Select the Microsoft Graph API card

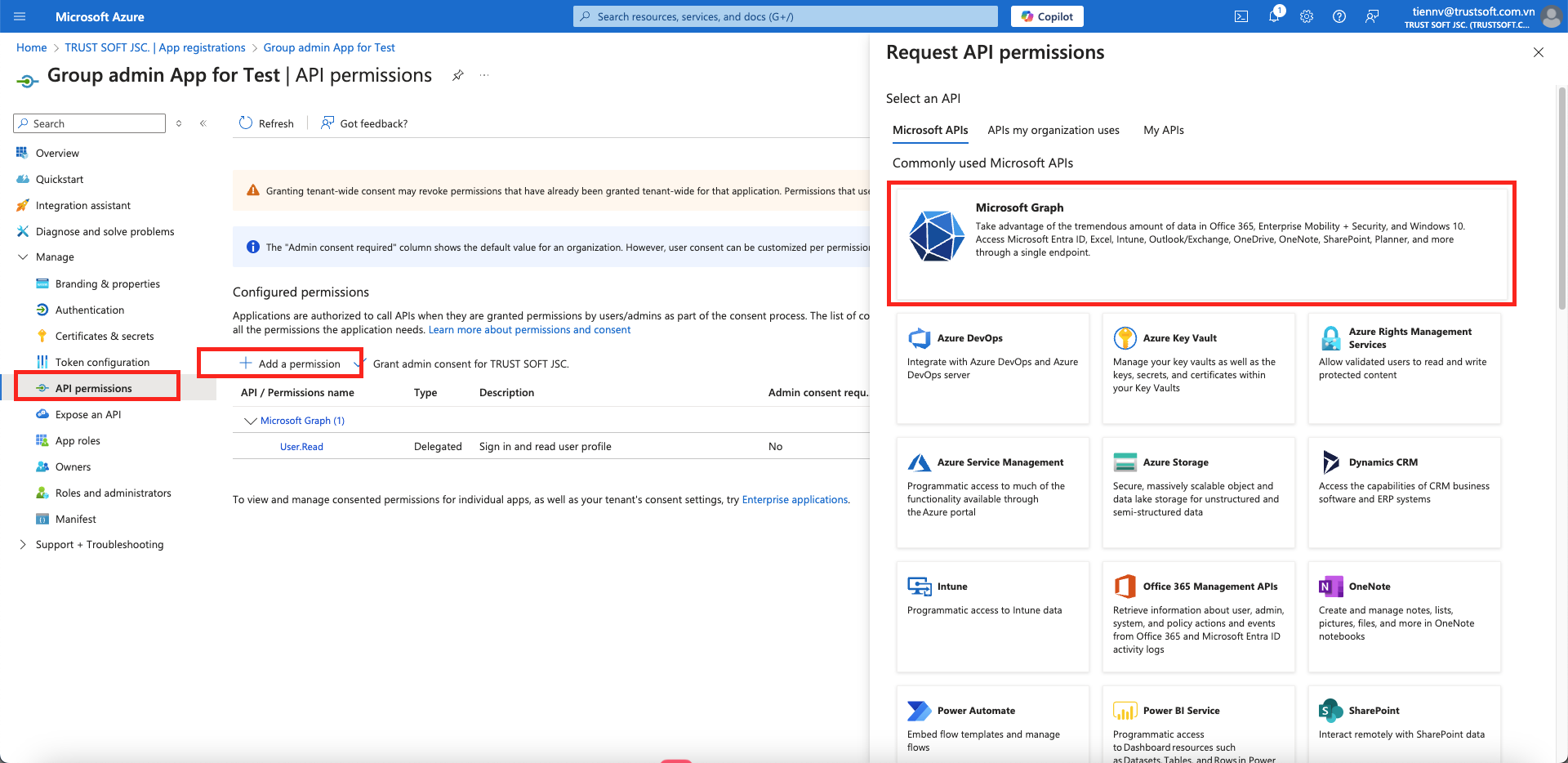click(x=1201, y=244)
